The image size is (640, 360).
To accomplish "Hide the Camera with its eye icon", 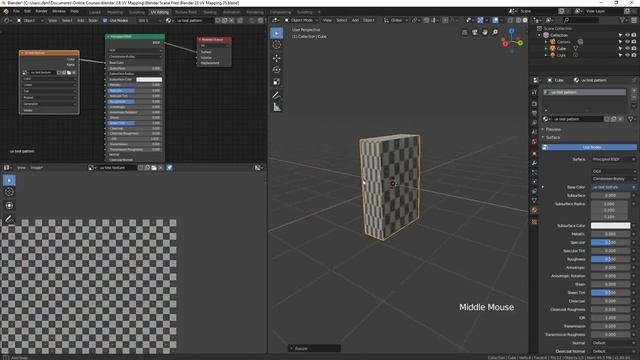I will (x=627, y=42).
